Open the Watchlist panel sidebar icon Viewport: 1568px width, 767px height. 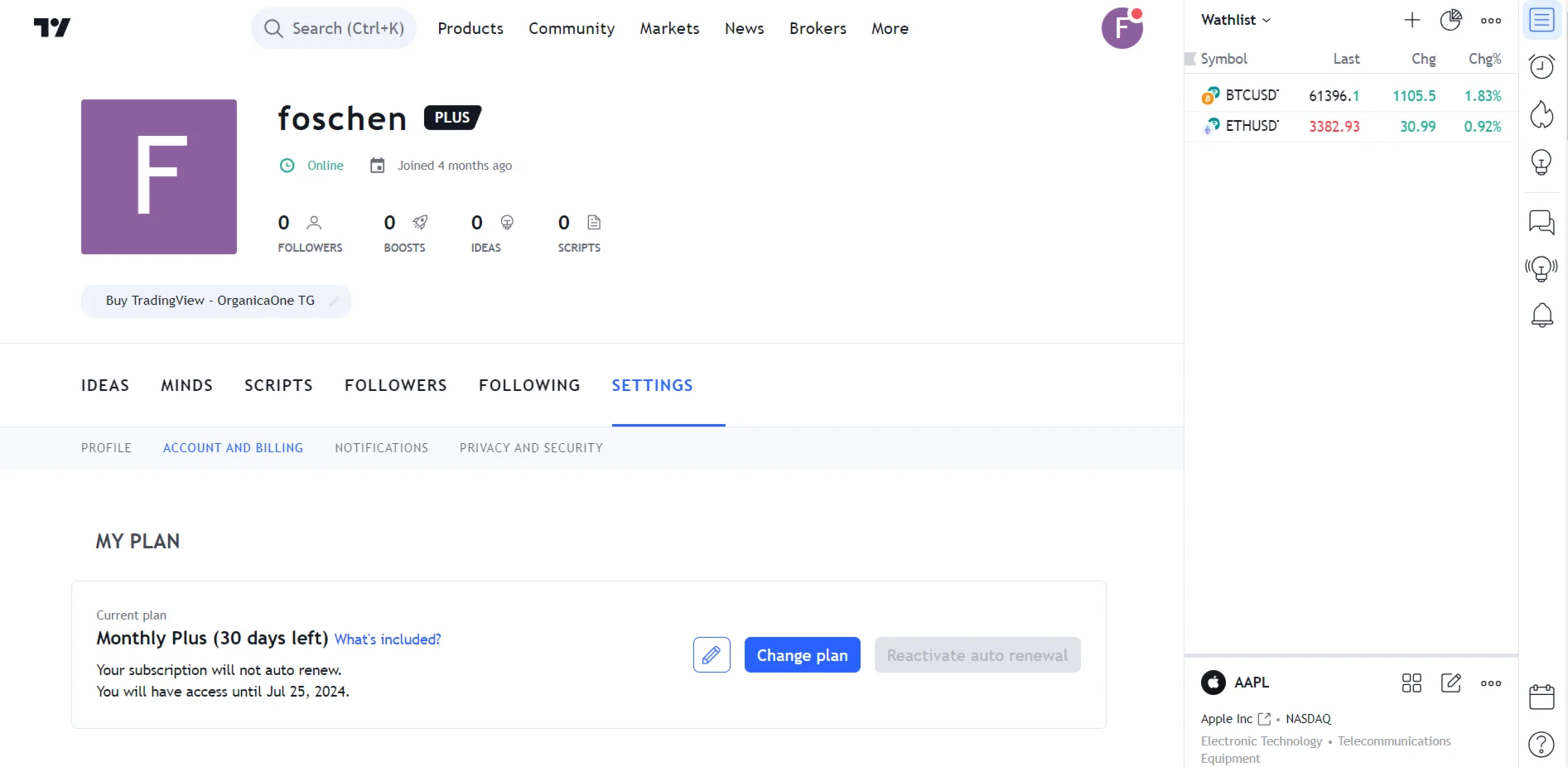1541,20
